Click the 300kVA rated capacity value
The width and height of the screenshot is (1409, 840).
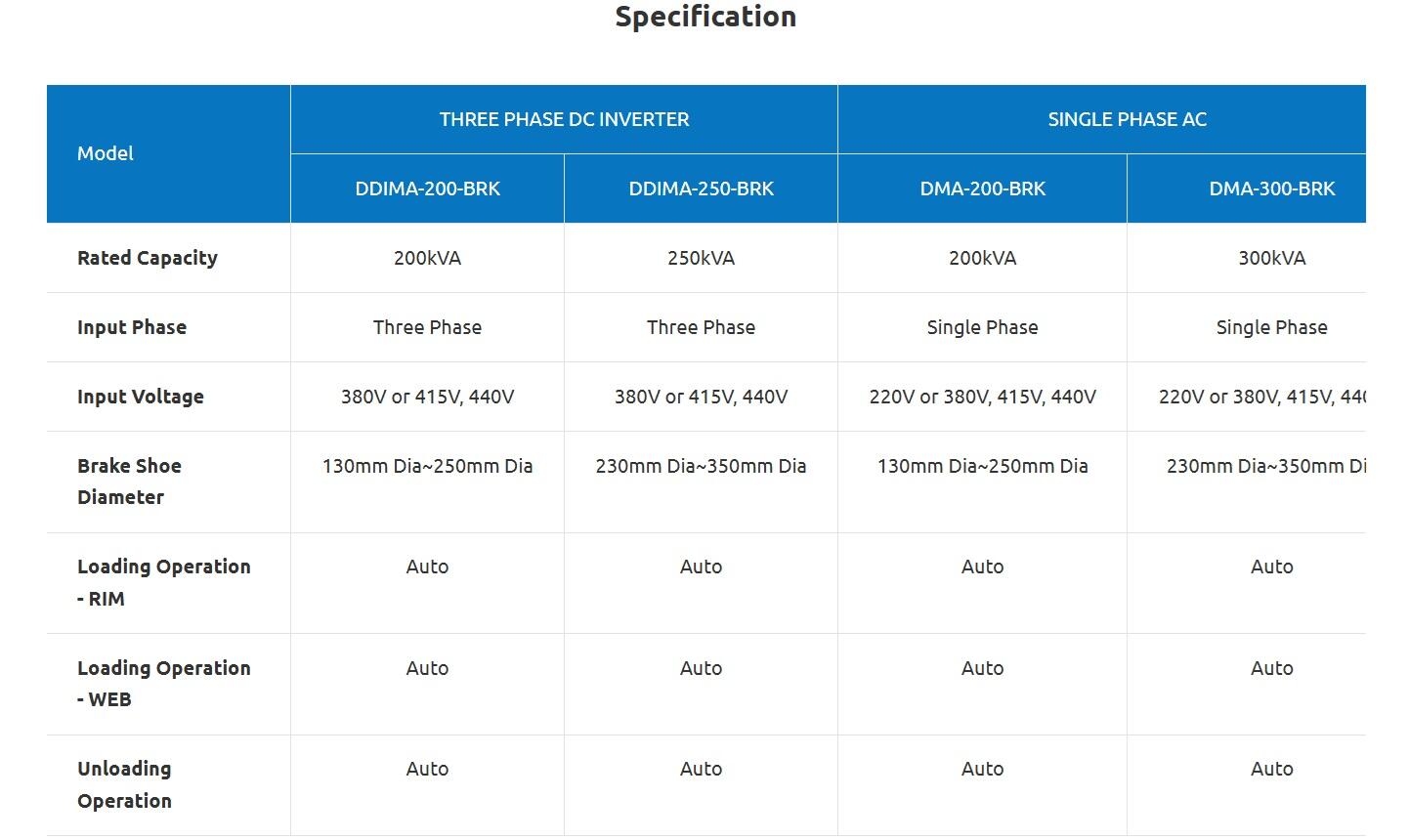(x=1271, y=258)
